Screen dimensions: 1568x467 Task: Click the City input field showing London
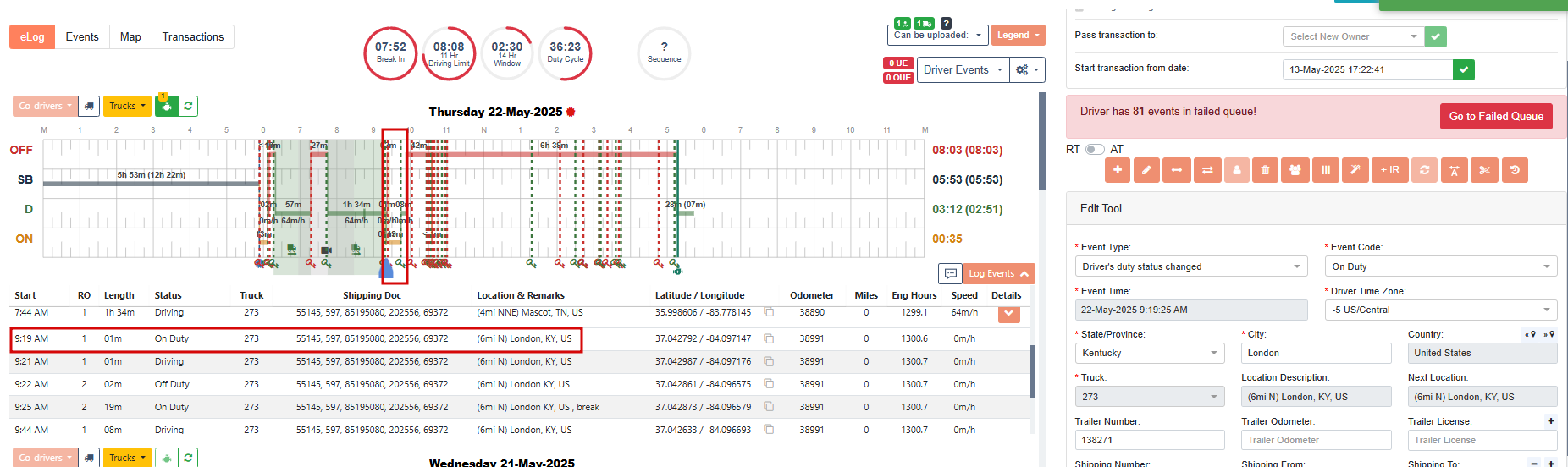pos(1317,353)
